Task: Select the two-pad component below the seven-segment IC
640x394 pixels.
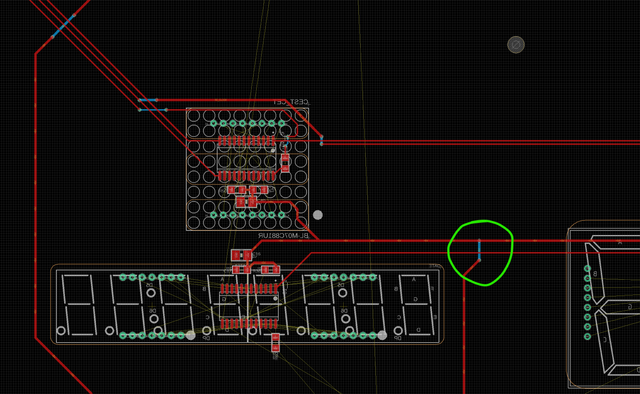Action: tap(276, 343)
